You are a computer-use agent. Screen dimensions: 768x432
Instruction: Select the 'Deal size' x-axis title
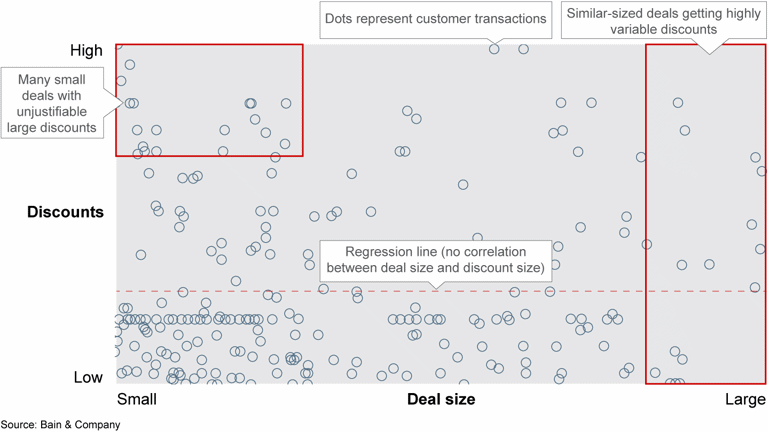(x=441, y=399)
